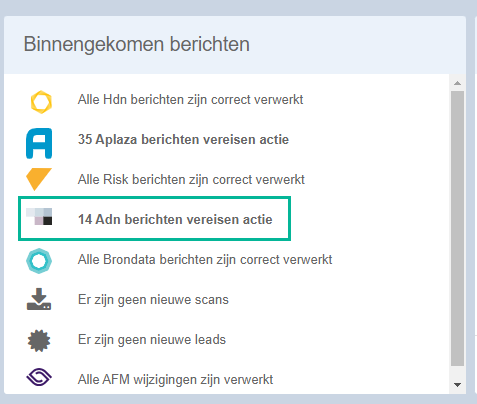Select Alle Hdn berichten zijn correct verwerkt

click(x=190, y=99)
